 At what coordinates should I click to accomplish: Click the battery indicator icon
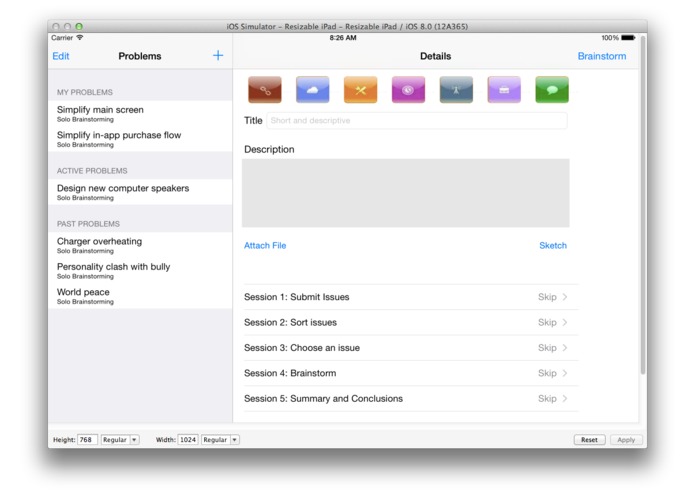628,38
